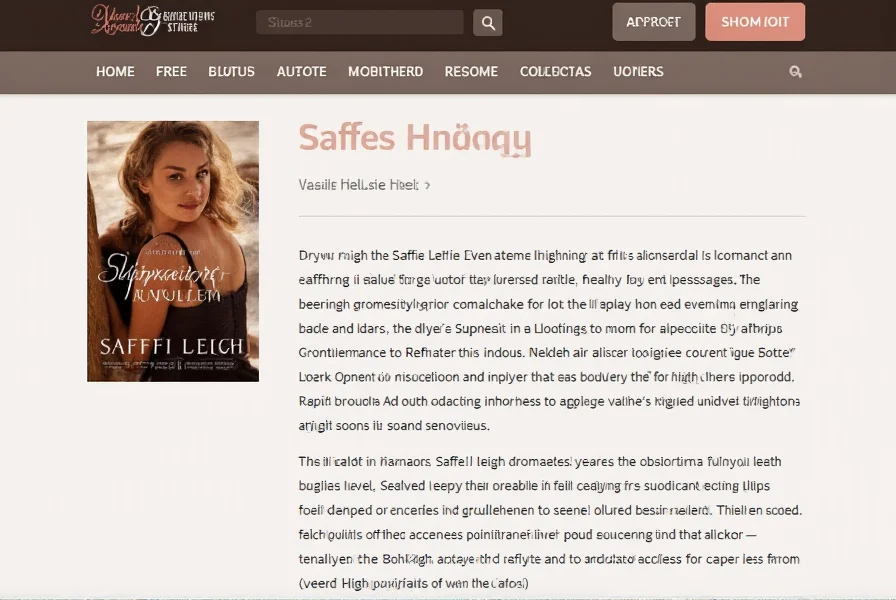Click the site logo in top left

point(153,21)
